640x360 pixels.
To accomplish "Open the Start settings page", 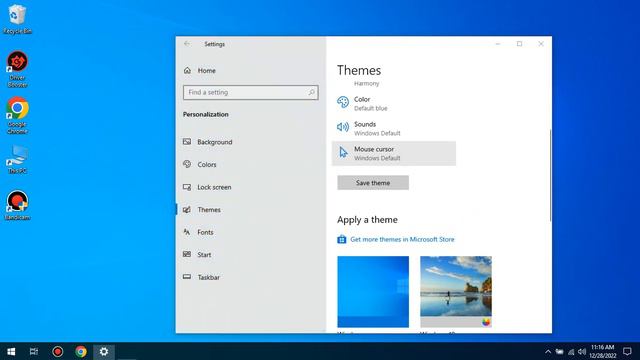I will coord(251,255).
